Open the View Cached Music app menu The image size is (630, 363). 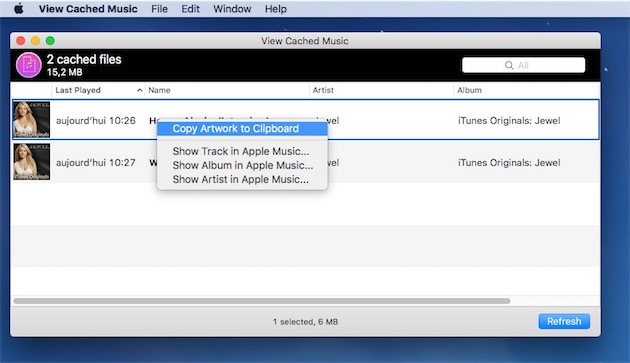coord(88,9)
